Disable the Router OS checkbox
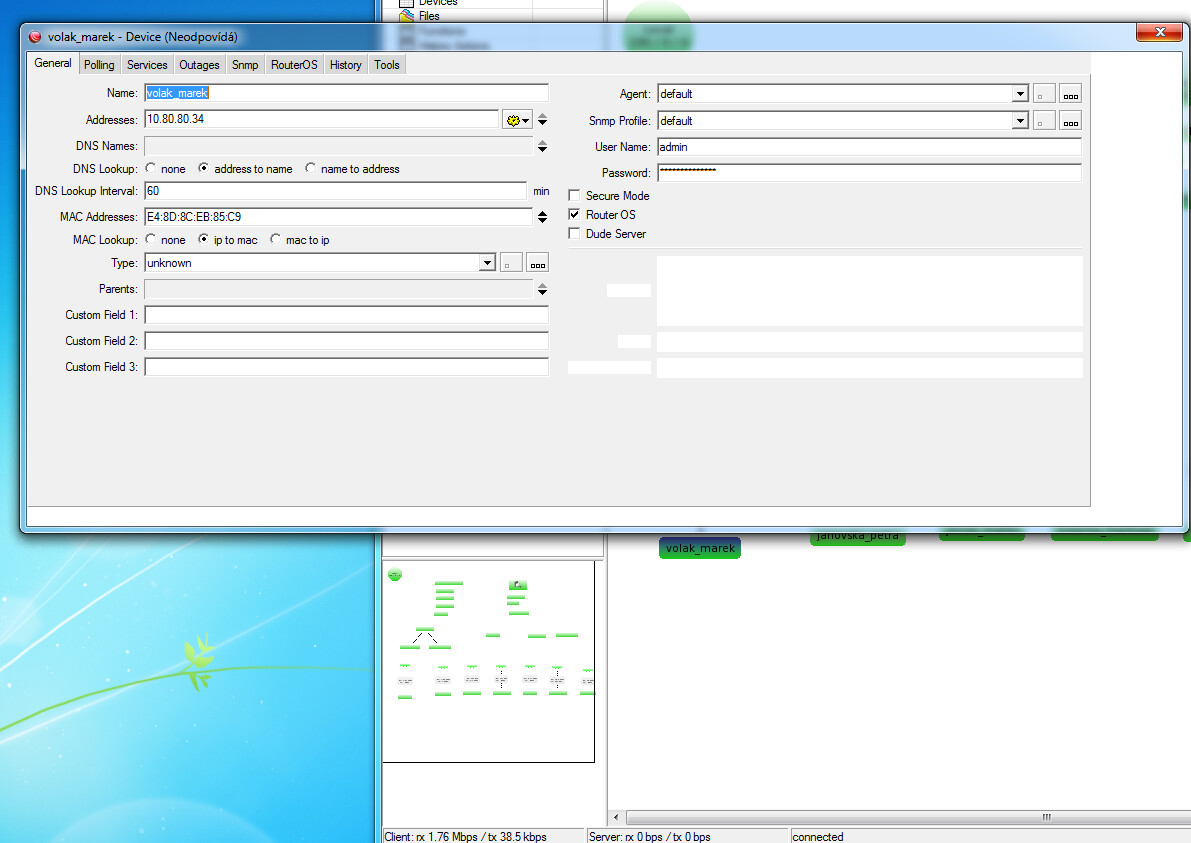Screen dimensions: 1191x843 click(573, 214)
